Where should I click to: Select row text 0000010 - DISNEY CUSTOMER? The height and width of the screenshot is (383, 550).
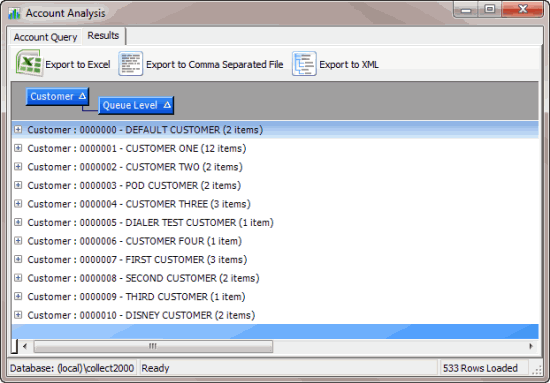(146, 316)
